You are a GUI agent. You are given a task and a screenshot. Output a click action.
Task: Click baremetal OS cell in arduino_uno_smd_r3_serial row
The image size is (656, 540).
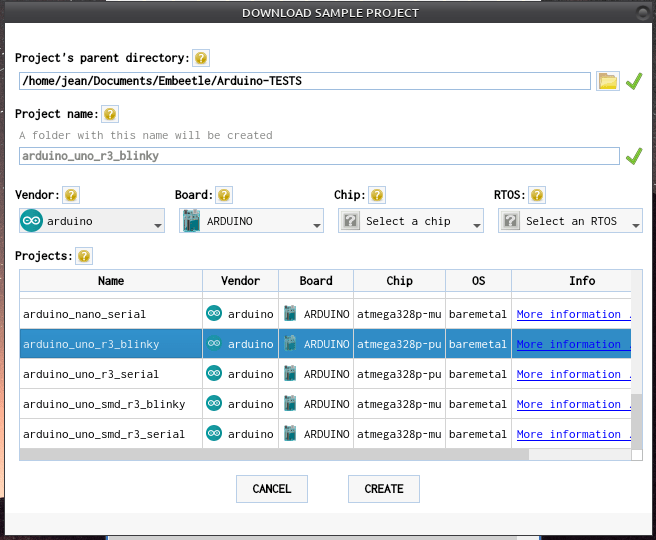(x=479, y=434)
